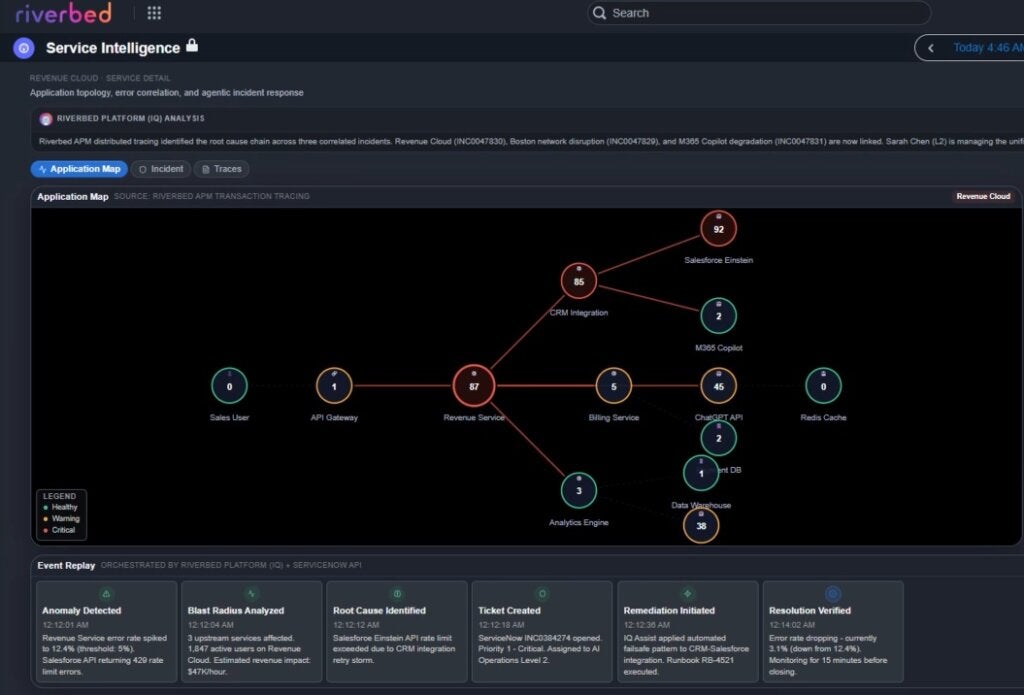Open the apps grid launcher icon
1024x695 pixels.
click(154, 13)
